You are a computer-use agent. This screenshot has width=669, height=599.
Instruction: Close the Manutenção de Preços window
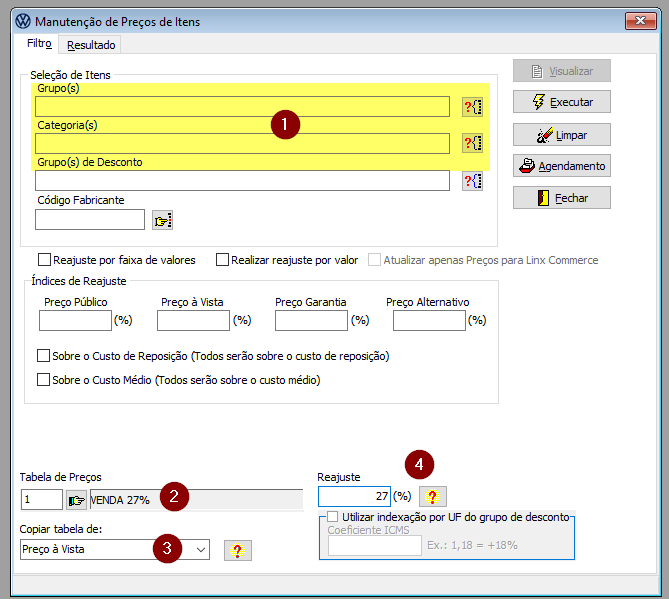pos(640,20)
